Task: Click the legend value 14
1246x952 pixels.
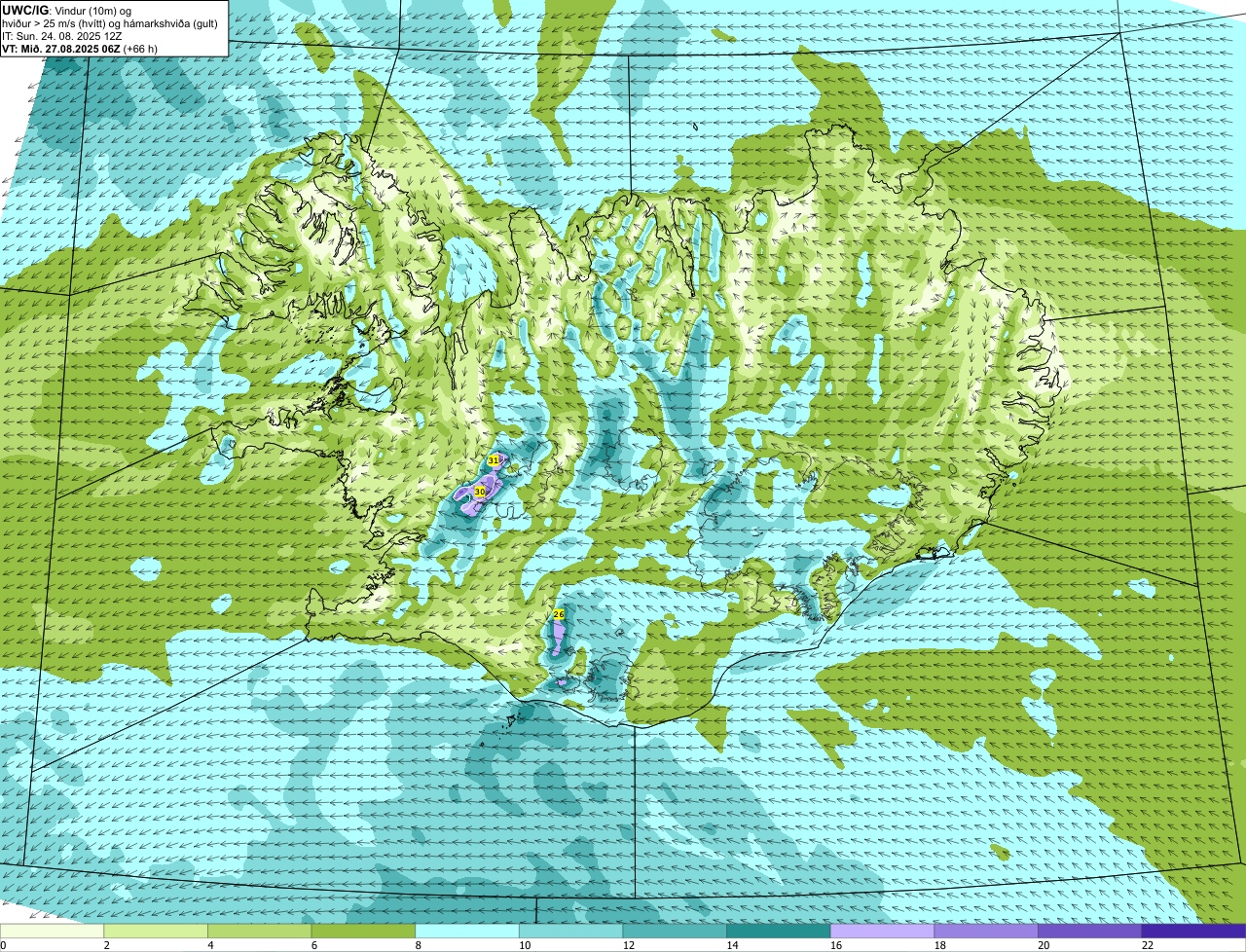Action: tap(732, 945)
